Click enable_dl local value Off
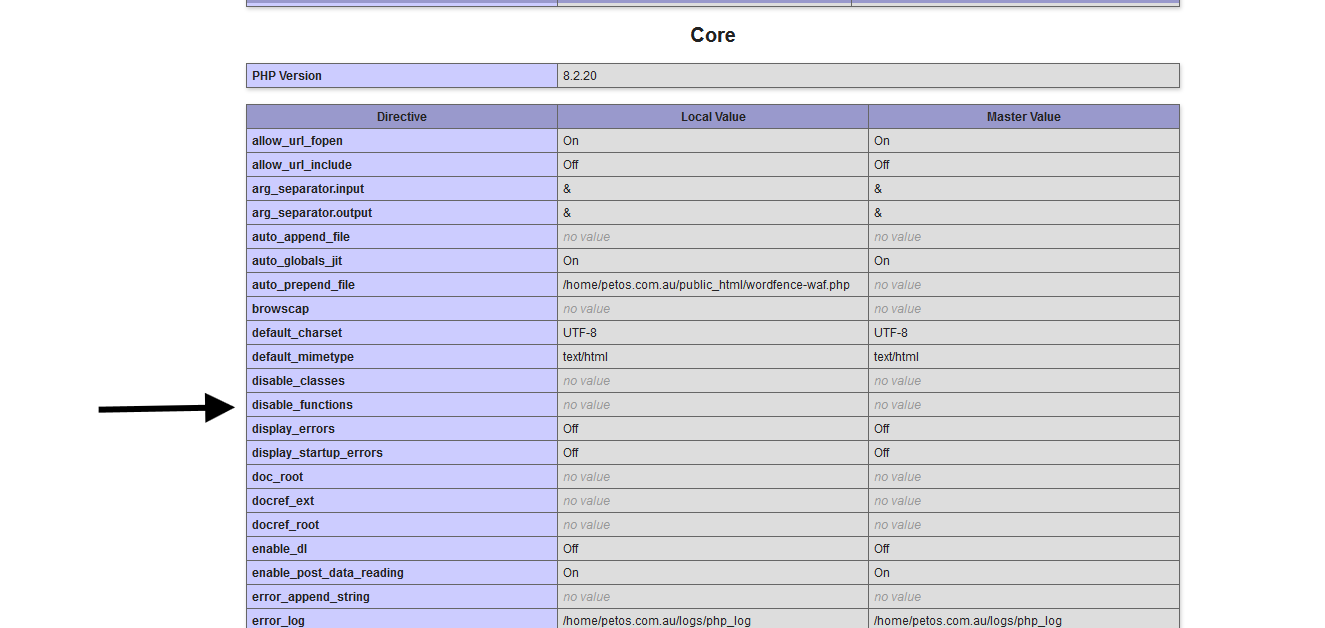Screen dimensions: 1325x628 click(571, 549)
